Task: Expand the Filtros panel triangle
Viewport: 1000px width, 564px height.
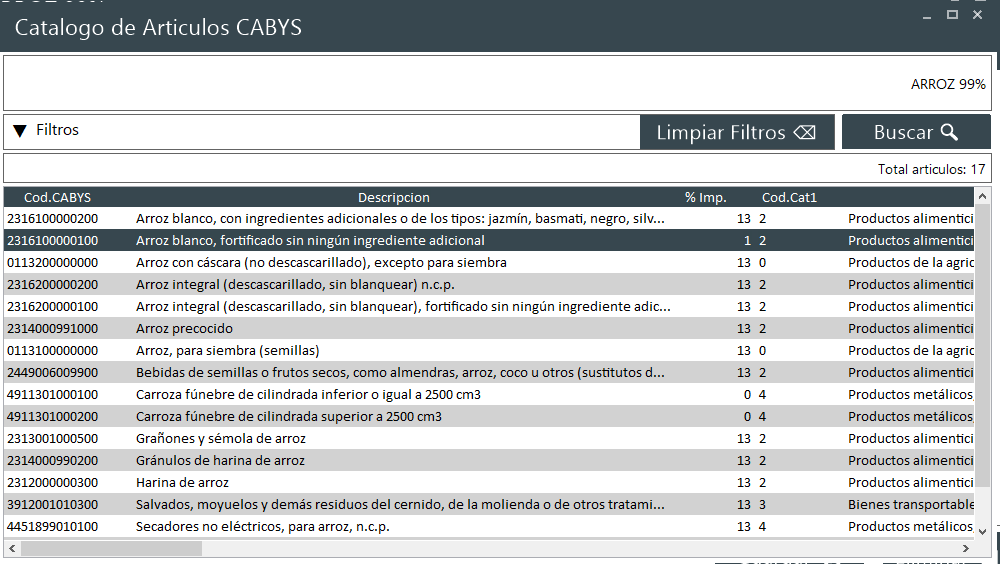Action: [20, 131]
